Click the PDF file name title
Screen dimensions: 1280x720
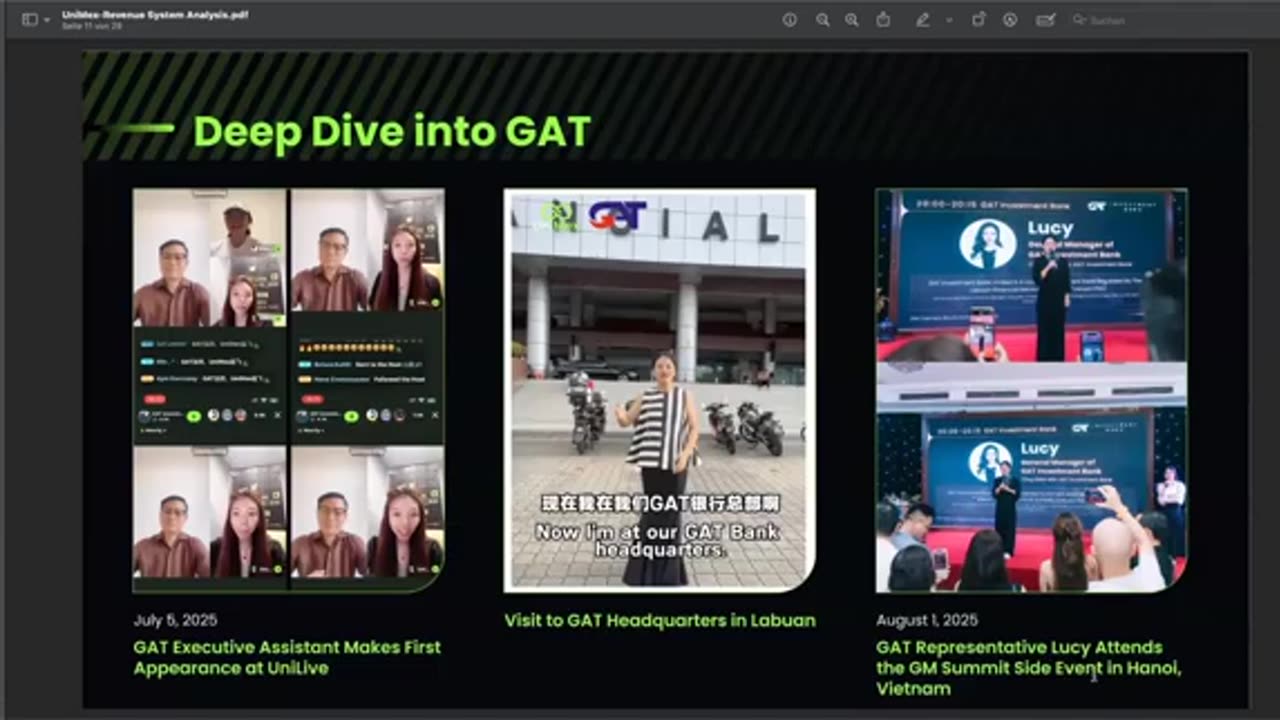click(x=155, y=15)
